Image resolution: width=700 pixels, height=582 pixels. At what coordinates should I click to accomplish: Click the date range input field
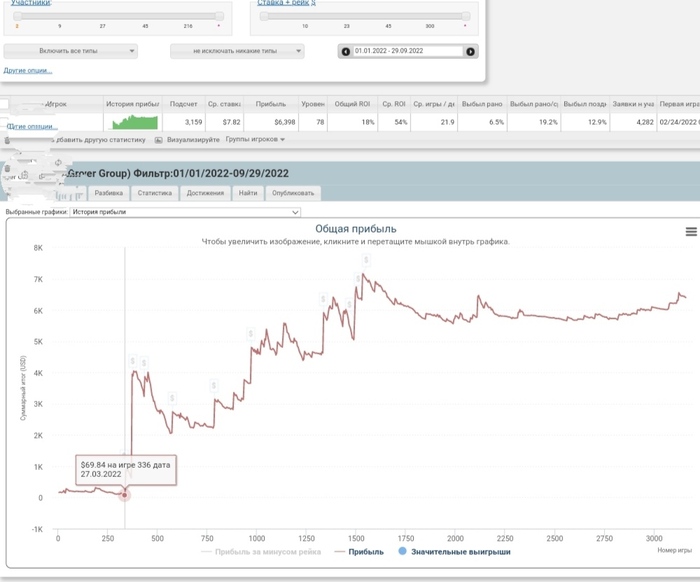tap(408, 51)
